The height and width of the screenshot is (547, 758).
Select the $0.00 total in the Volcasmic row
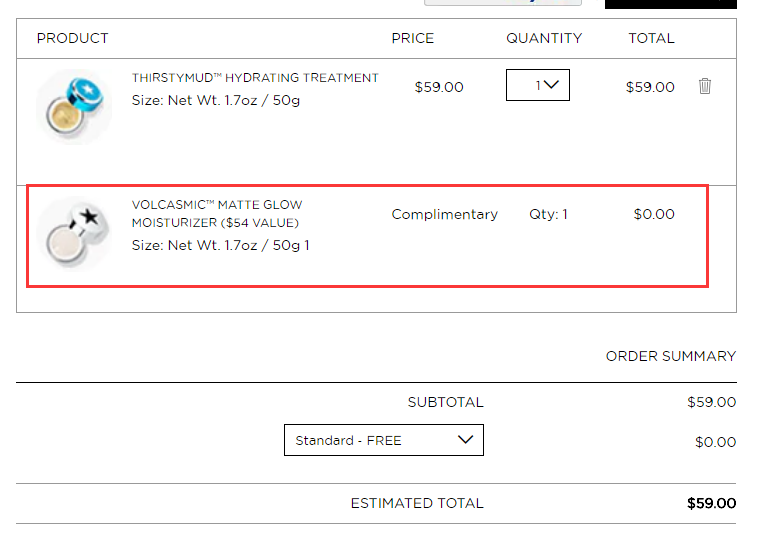654,214
